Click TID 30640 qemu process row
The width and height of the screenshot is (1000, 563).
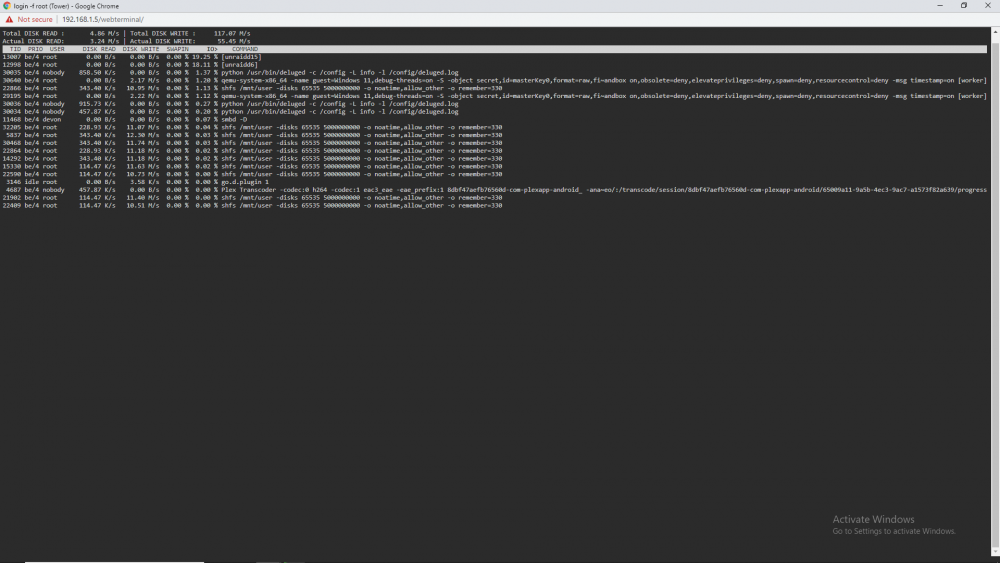pyautogui.click(x=494, y=80)
